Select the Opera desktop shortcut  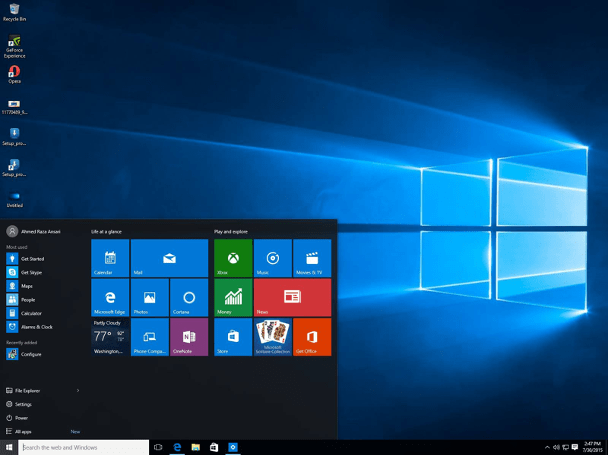point(14,75)
